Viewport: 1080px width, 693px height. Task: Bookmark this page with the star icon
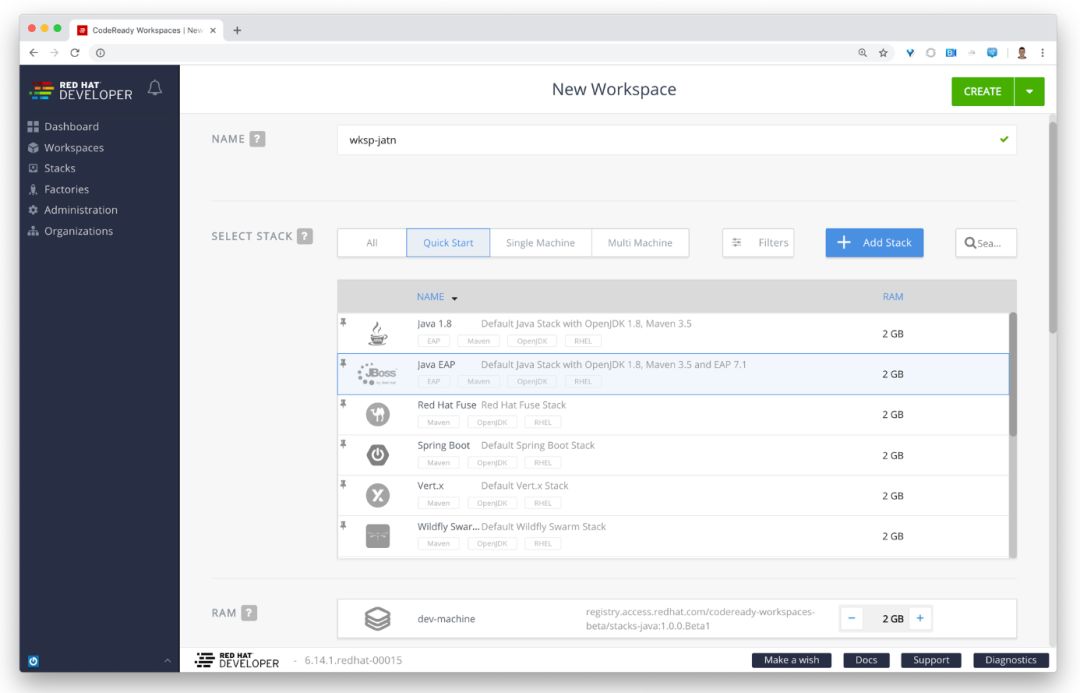point(883,53)
